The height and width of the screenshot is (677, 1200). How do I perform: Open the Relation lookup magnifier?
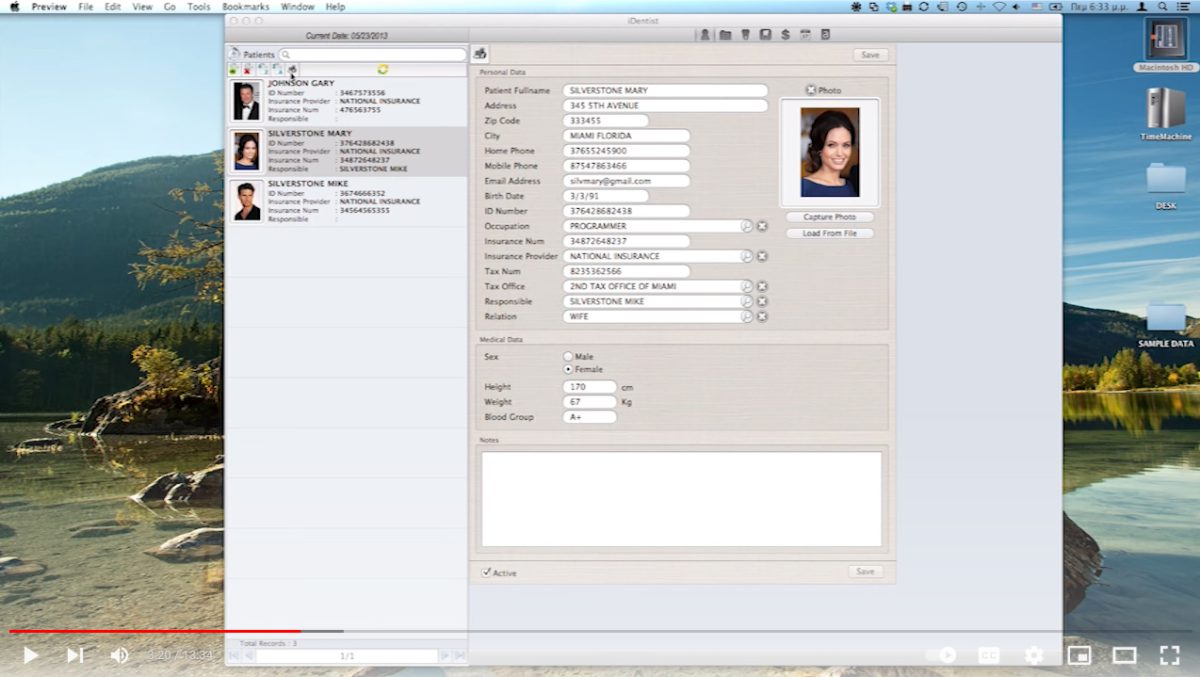pos(746,316)
